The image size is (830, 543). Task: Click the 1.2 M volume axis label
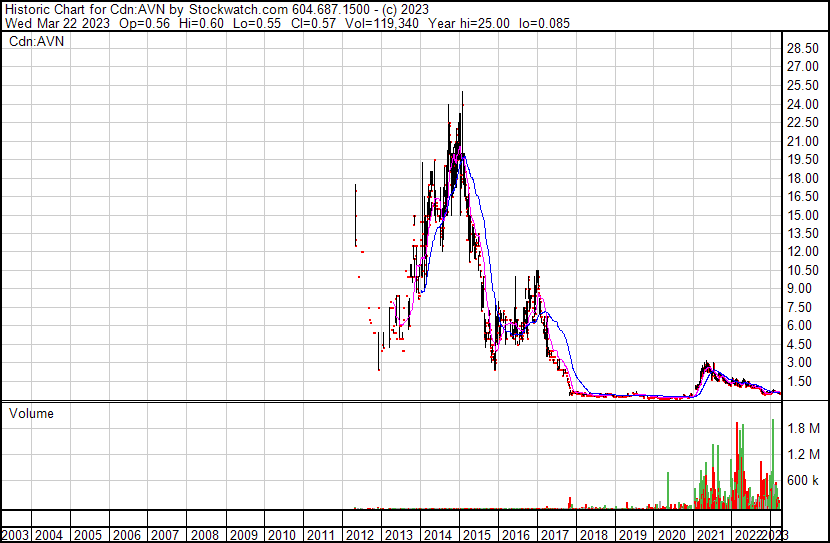pos(801,454)
